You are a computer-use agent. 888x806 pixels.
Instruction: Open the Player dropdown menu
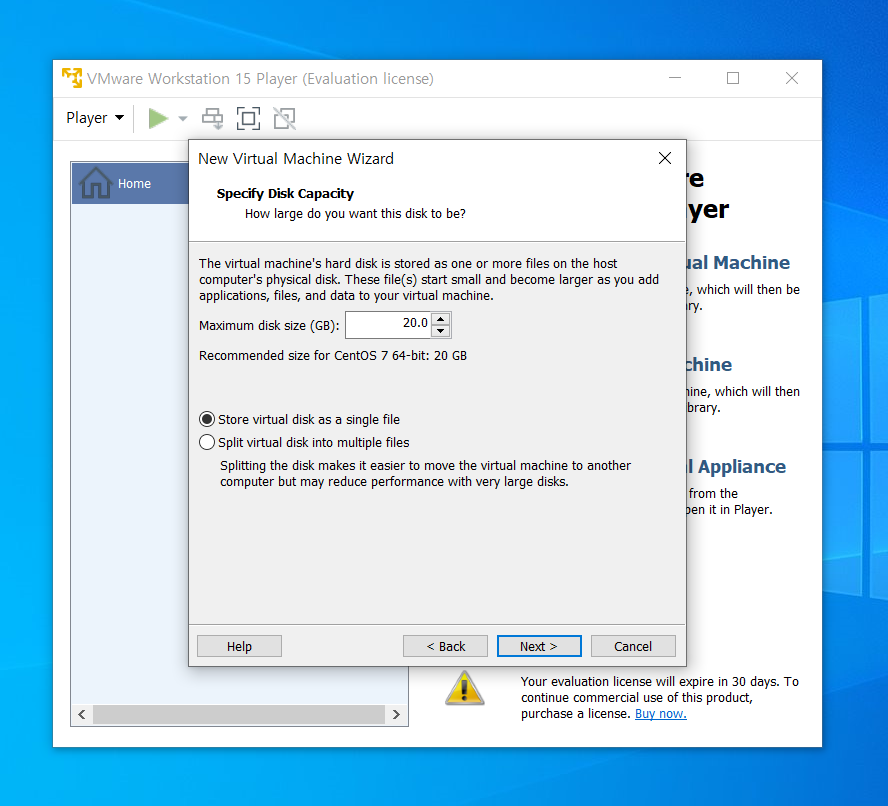point(95,118)
